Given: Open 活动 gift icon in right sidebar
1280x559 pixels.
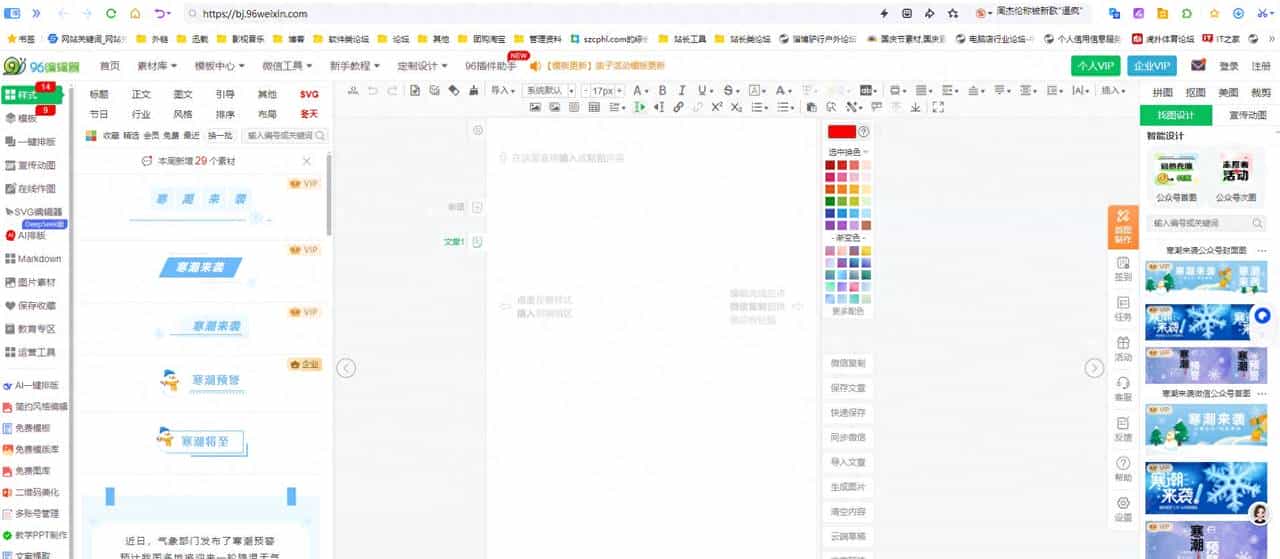Looking at the screenshot, I should click(1123, 349).
